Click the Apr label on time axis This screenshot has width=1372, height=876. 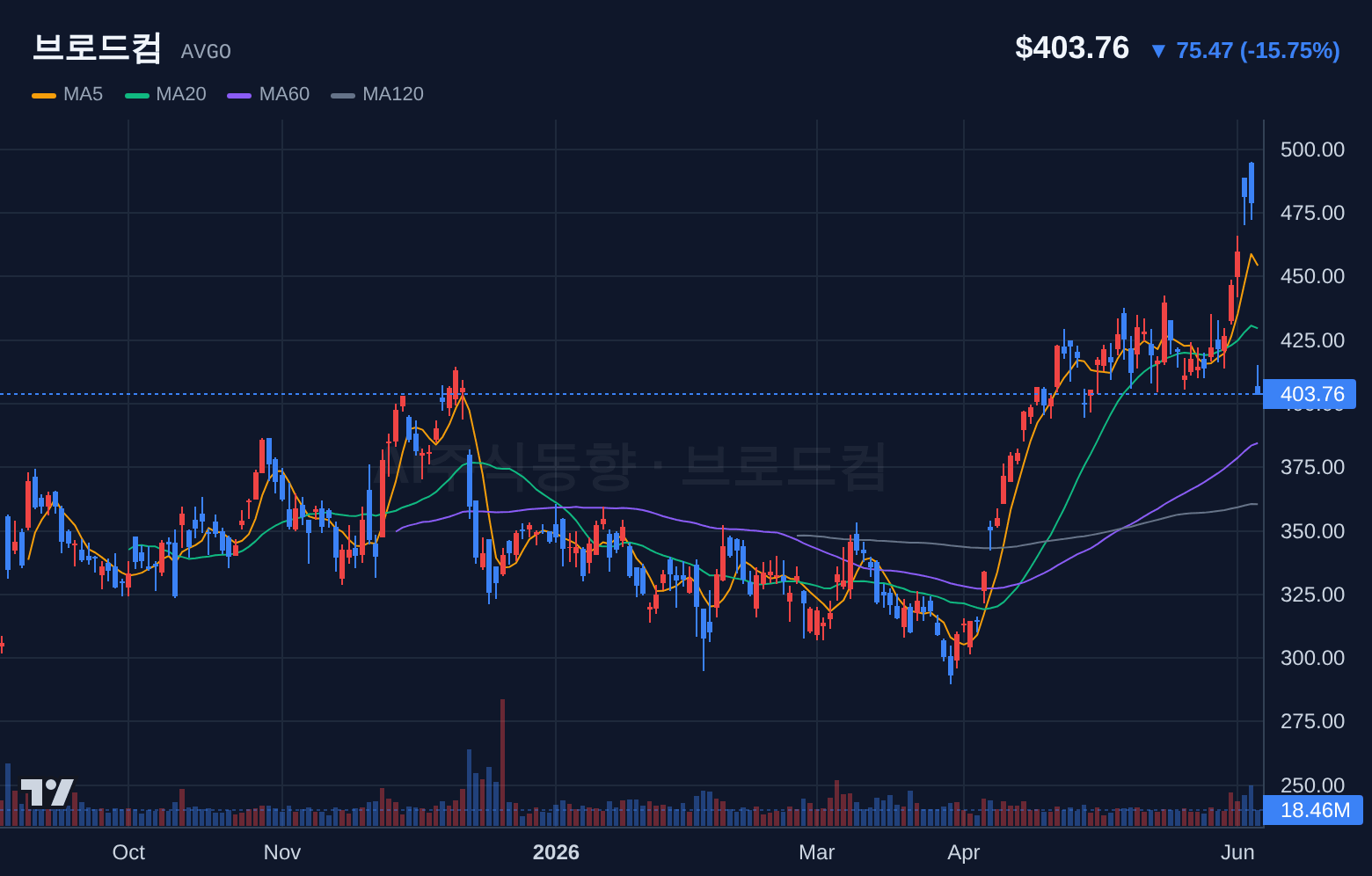pyautogui.click(x=964, y=852)
